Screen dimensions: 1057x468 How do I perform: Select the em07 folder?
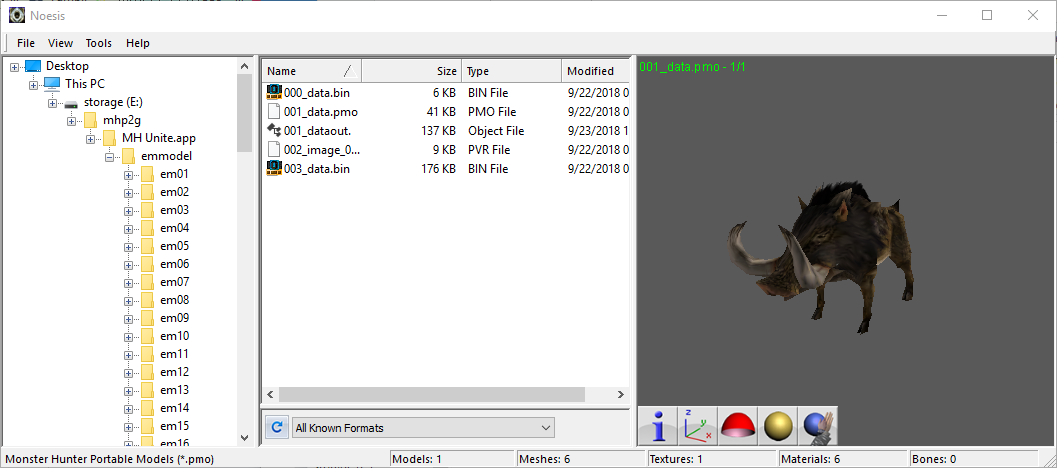click(175, 282)
